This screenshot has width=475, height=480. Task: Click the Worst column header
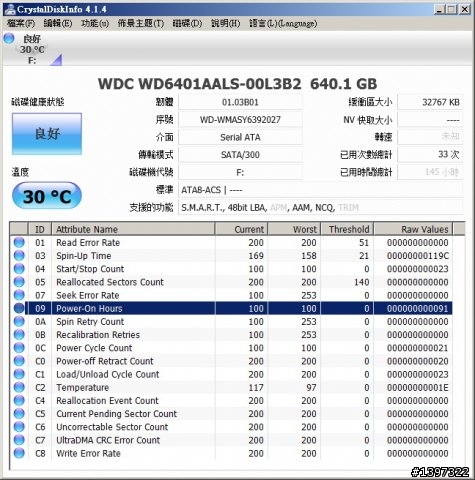(294, 229)
